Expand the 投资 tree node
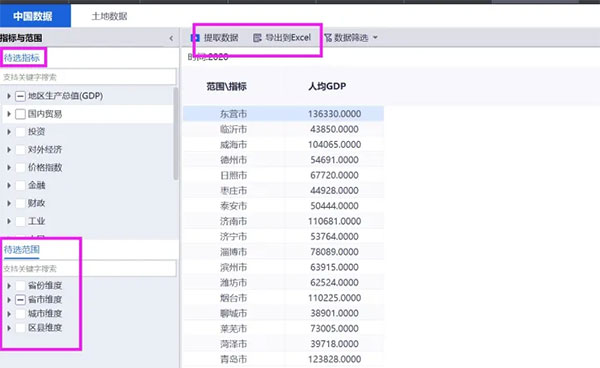Viewport: 600px width, 368px height. click(x=9, y=132)
